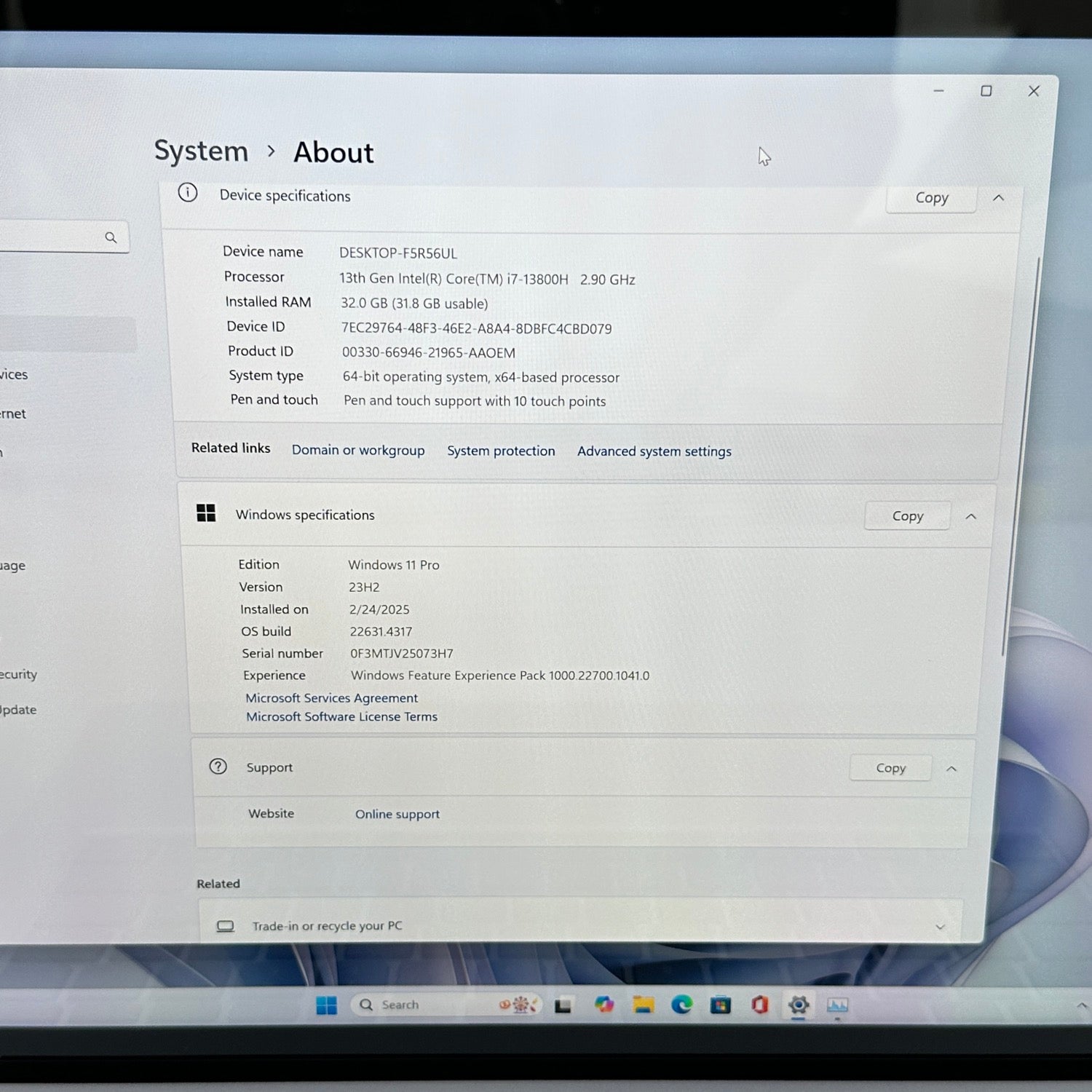Viewport: 1092px width, 1092px height.
Task: Open Microsoft Store from the taskbar
Action: [x=721, y=1005]
